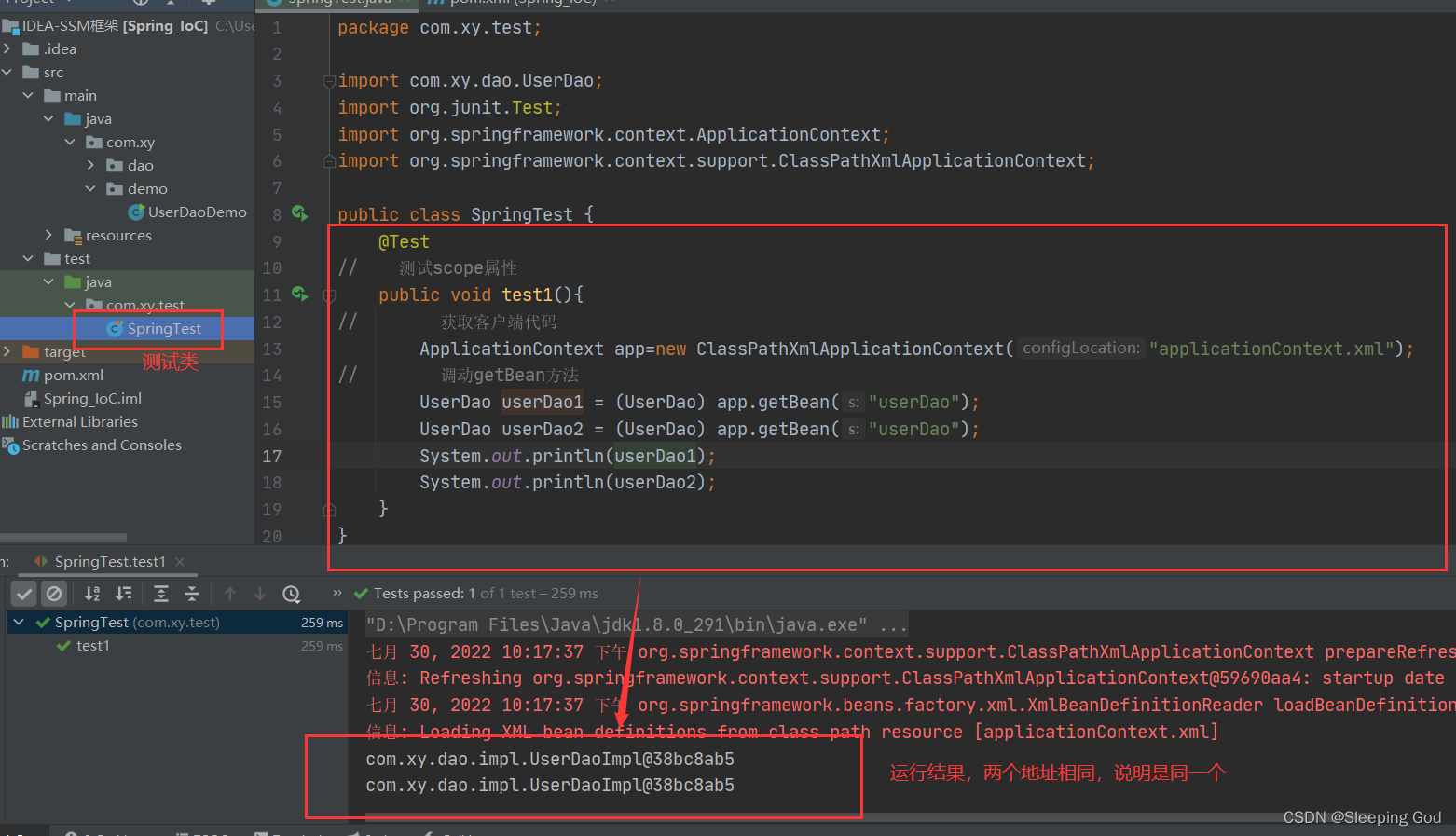Click the Collapse All test results icon
The width and height of the screenshot is (1456, 836).
pos(192,594)
